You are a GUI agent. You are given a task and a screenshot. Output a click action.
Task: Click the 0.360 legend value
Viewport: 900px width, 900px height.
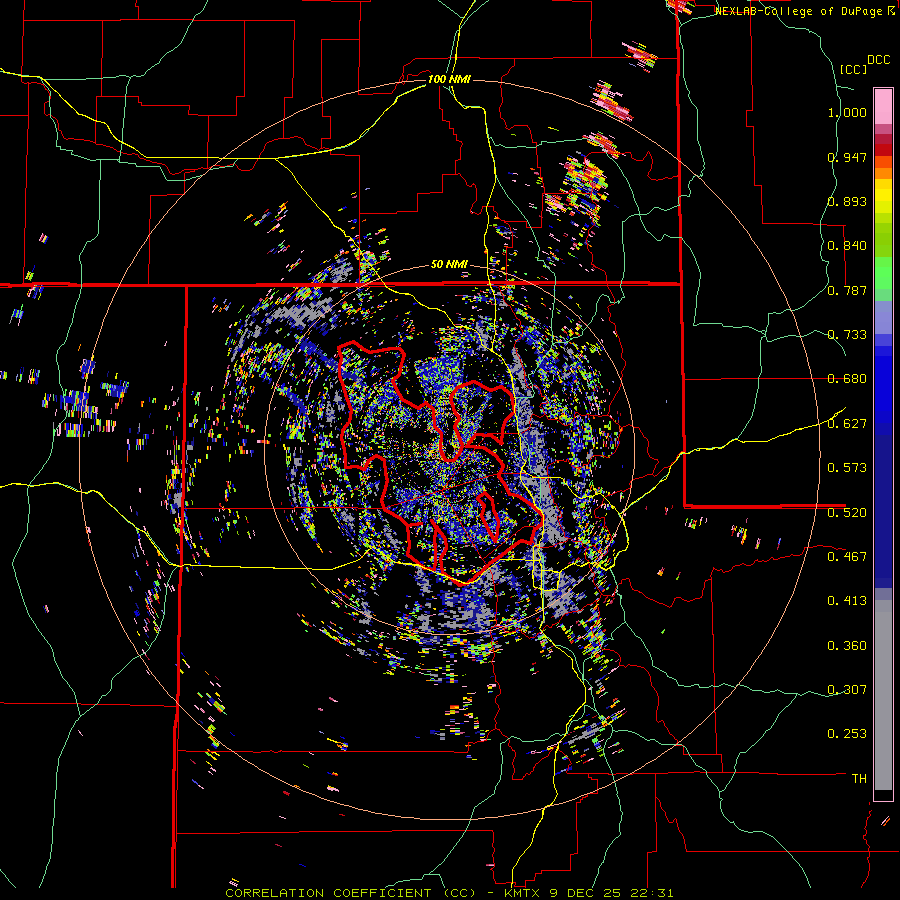[x=847, y=646]
